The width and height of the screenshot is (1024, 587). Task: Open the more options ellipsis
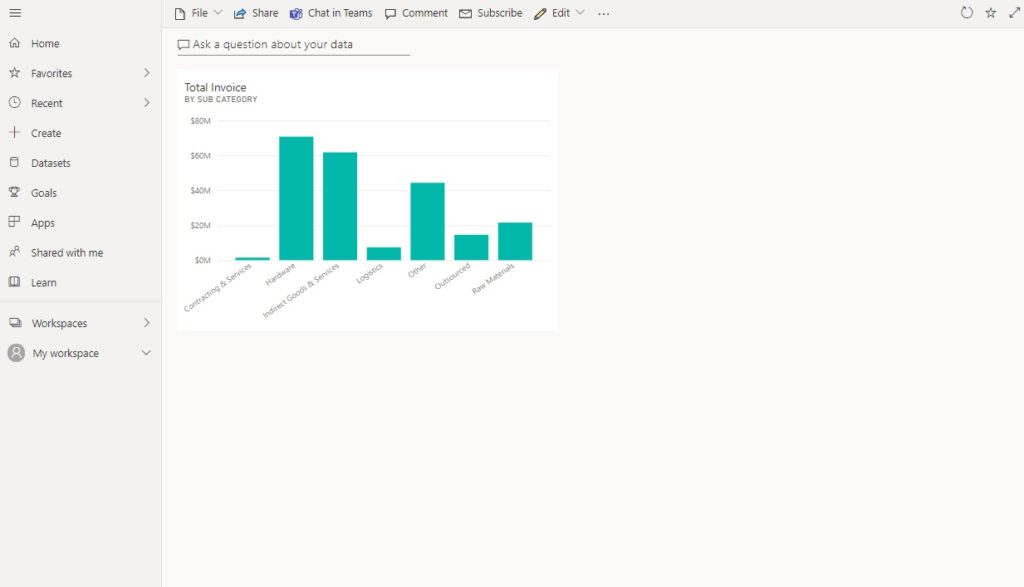tap(603, 14)
